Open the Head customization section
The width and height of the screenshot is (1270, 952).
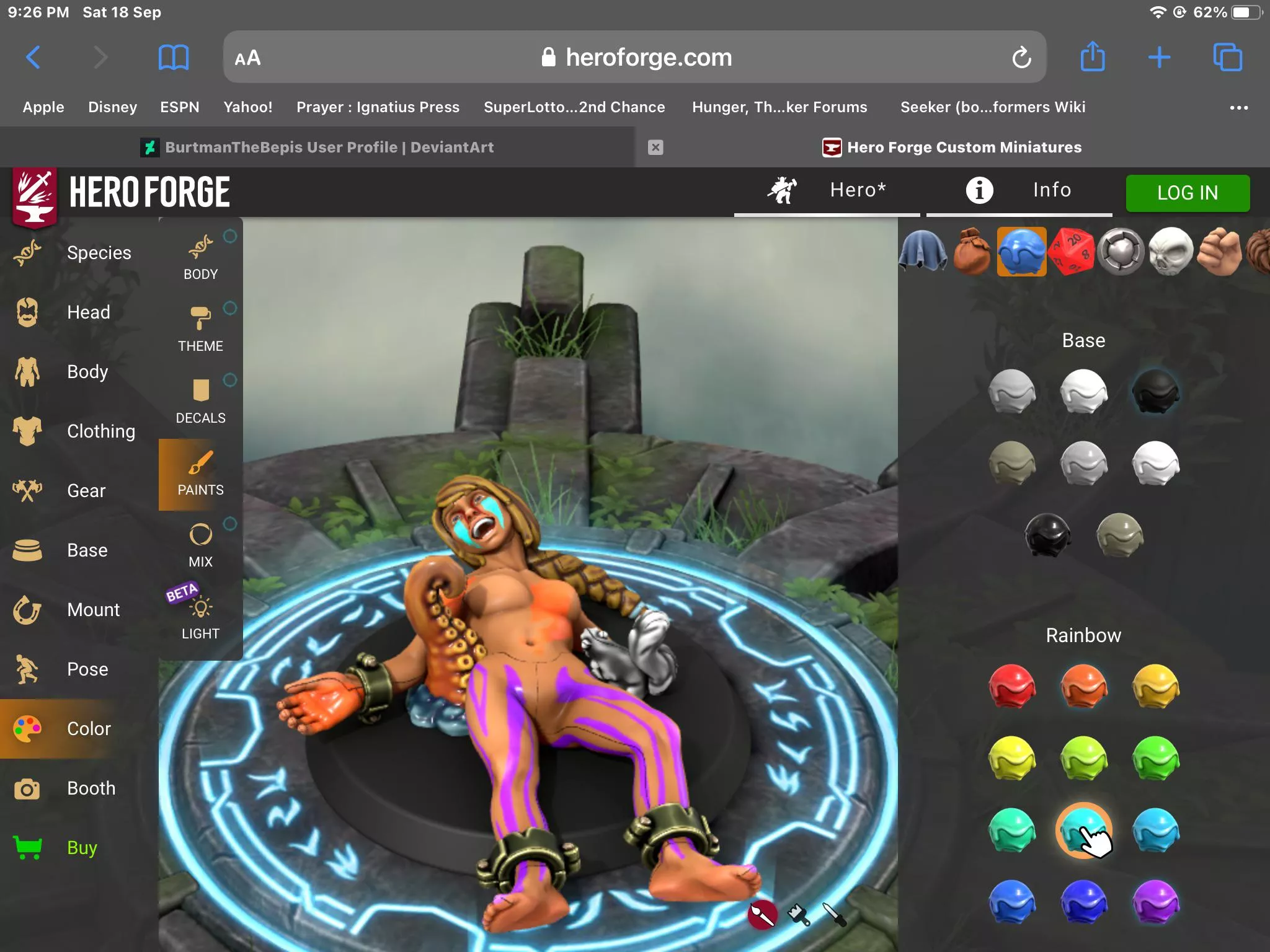pos(88,312)
